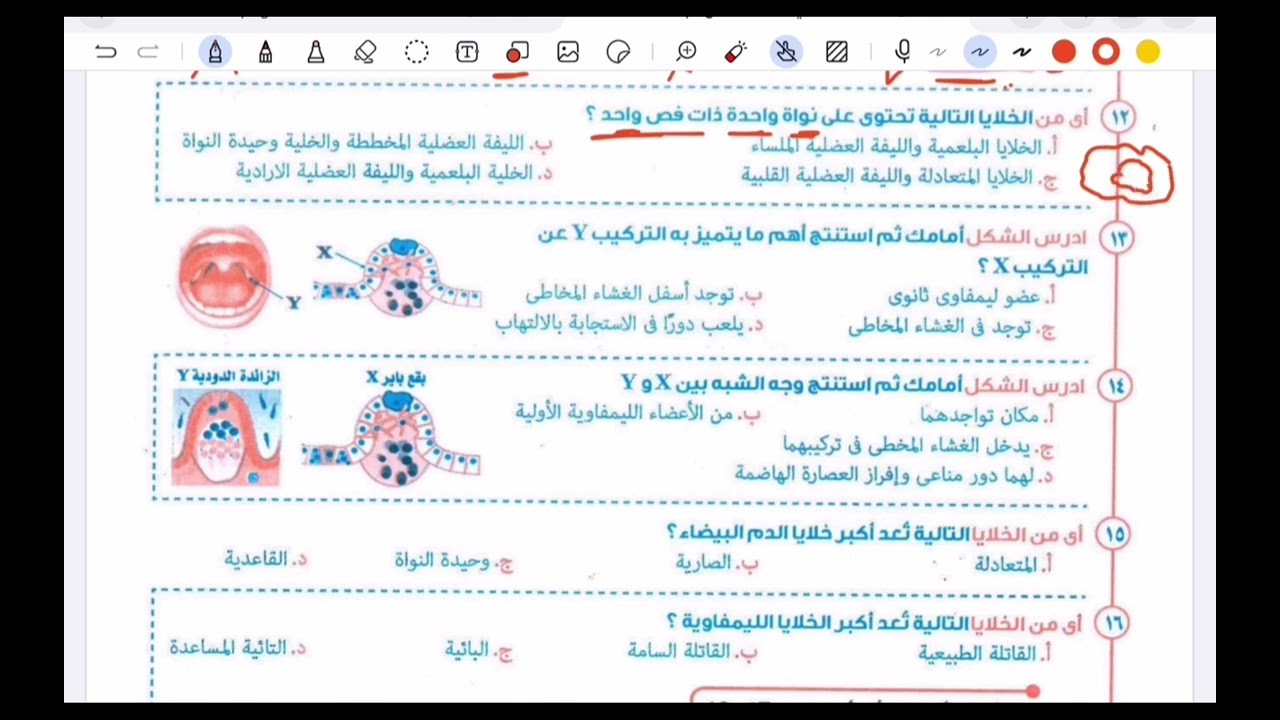The width and height of the screenshot is (1280, 720).
Task: Click answer 'ب. القاتلة السامة' in question 16
Action: [692, 651]
